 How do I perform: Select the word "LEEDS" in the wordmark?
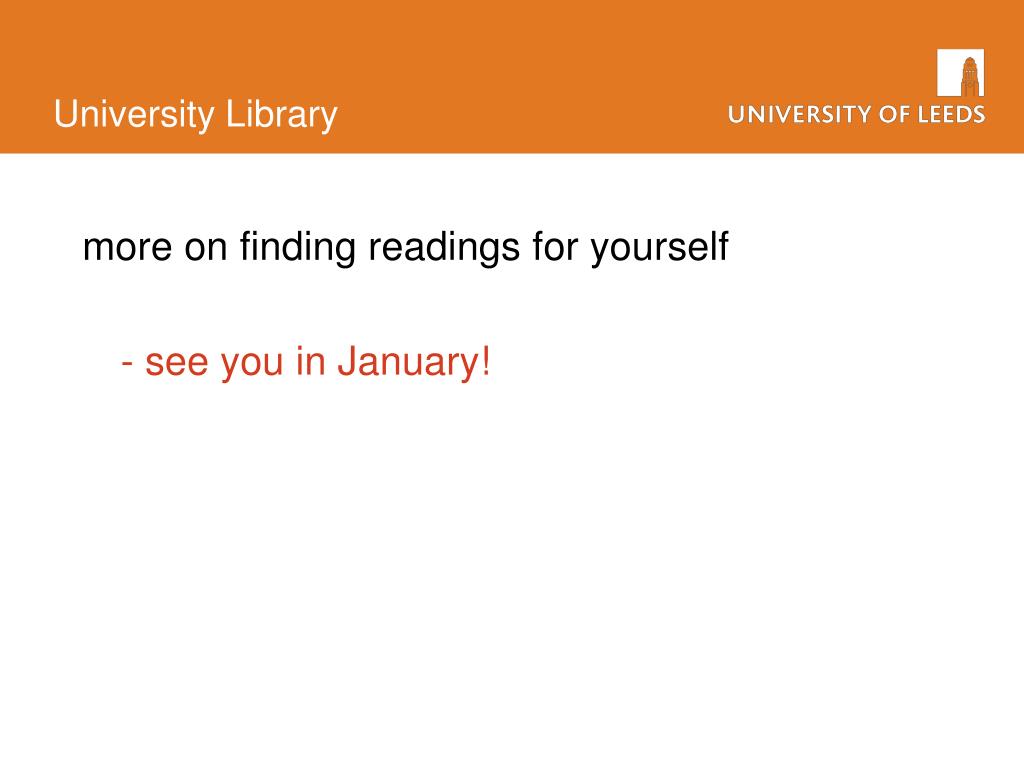pyautogui.click(x=952, y=114)
